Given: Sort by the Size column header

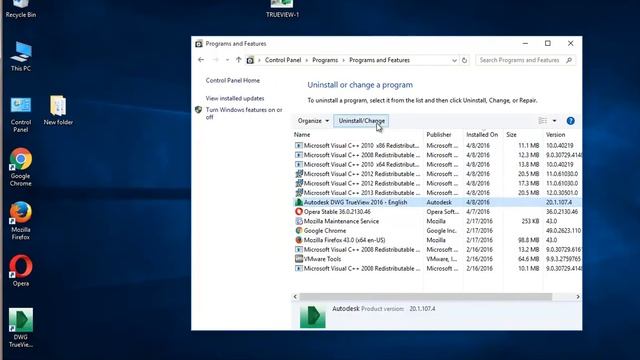Looking at the screenshot, I should [511, 135].
